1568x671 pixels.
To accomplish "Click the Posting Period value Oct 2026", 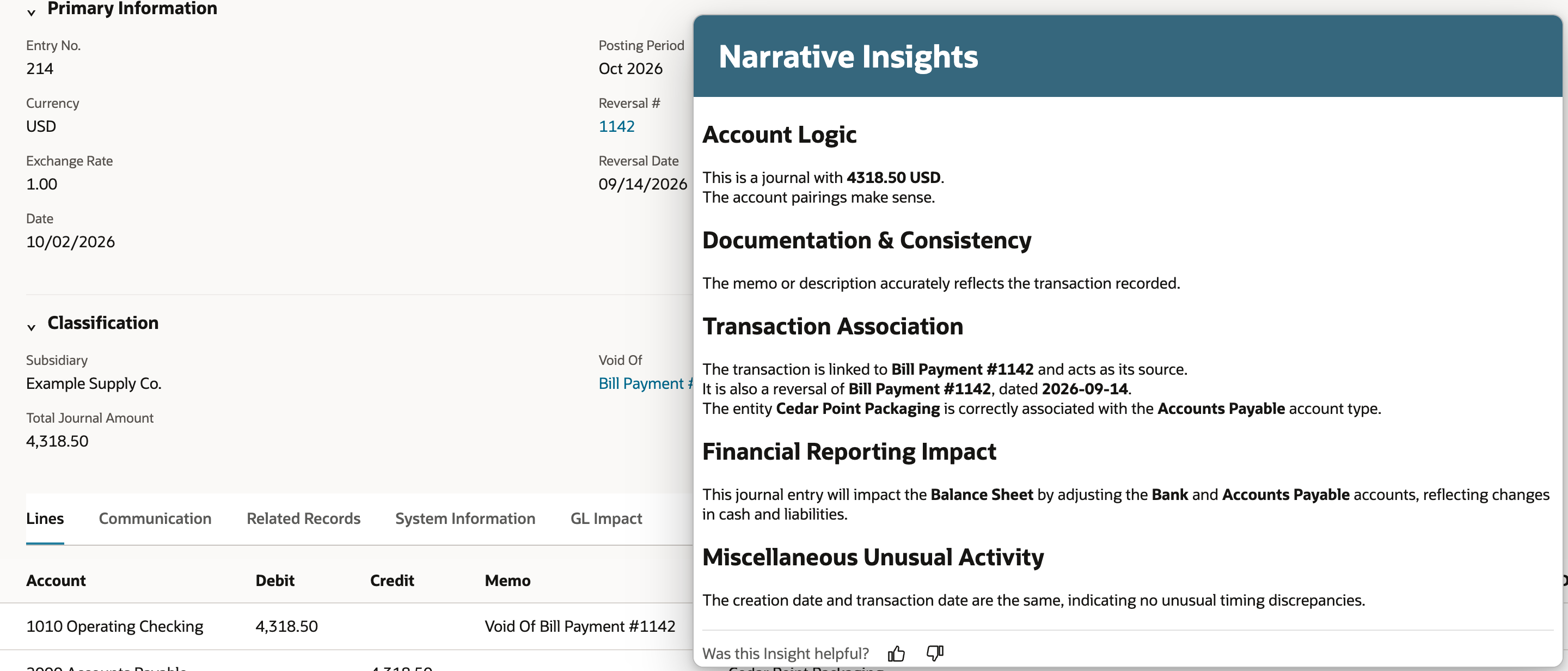I will 630,68.
